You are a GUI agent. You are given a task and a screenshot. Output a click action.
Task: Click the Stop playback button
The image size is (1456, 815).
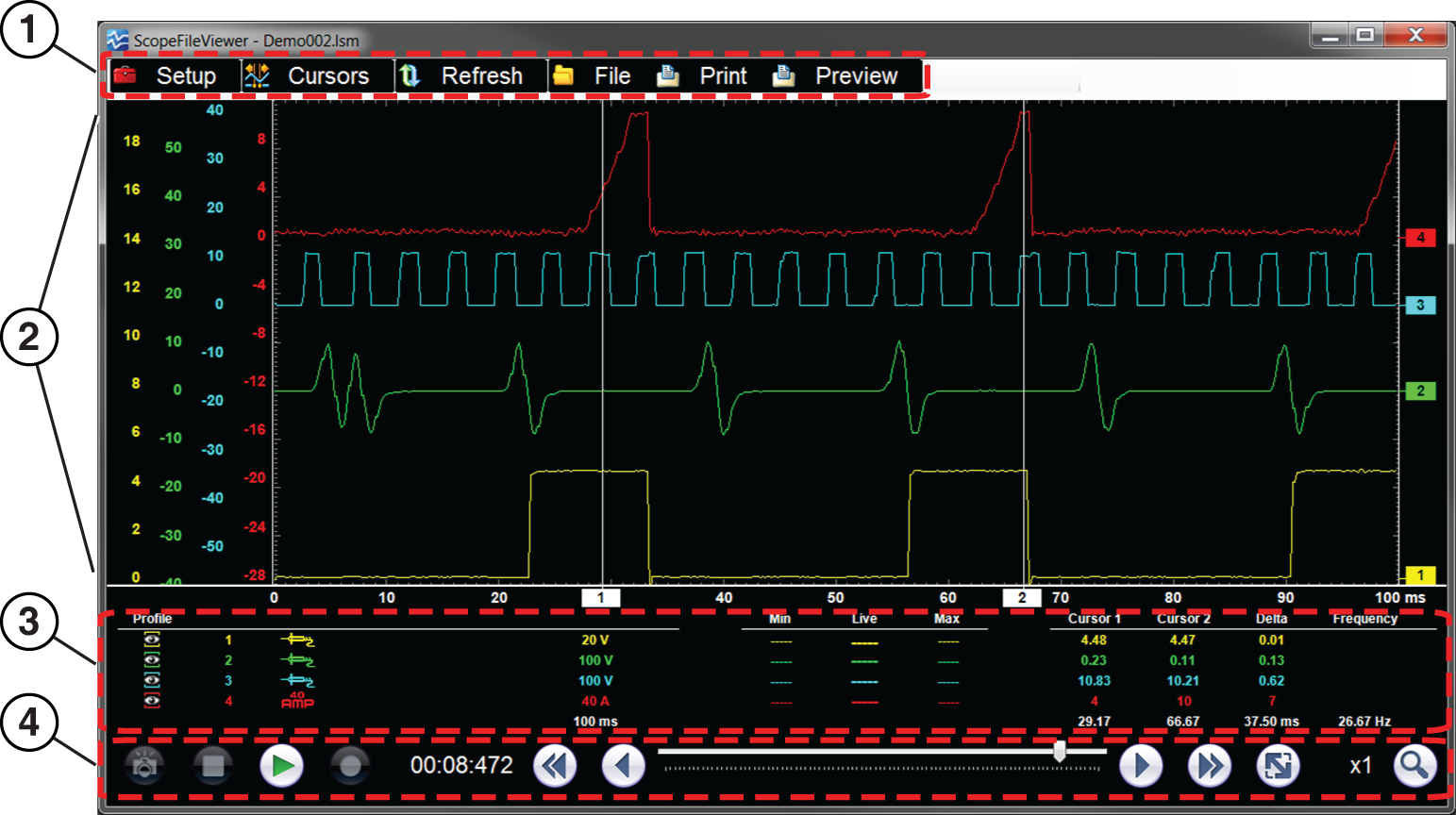213,765
